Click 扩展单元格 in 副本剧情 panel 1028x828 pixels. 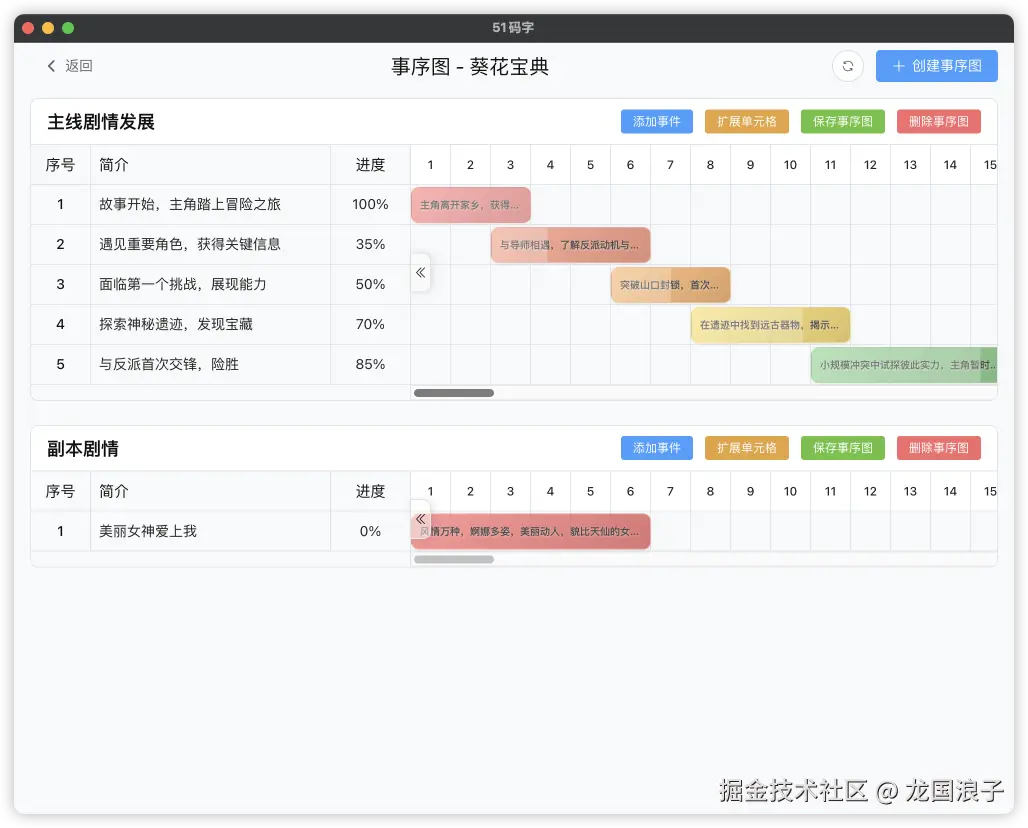tap(746, 448)
